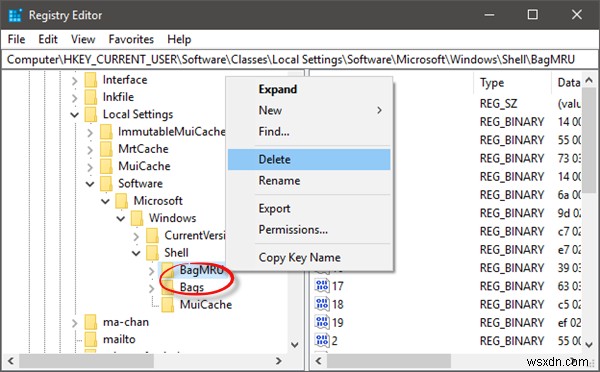600x372 pixels.
Task: Click binary value icon for entry 19
Action: click(322, 323)
